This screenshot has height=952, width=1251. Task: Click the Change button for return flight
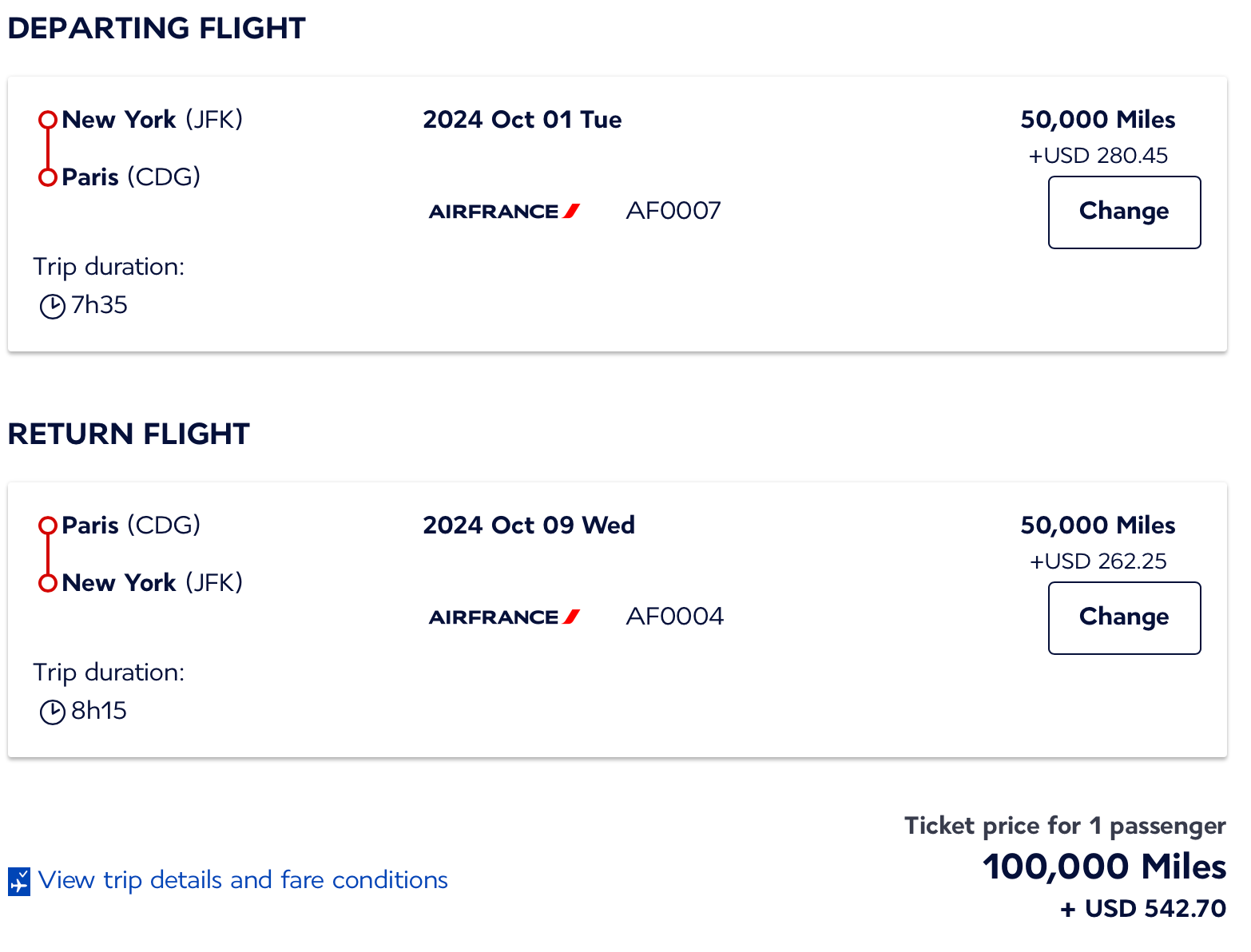[x=1123, y=617]
